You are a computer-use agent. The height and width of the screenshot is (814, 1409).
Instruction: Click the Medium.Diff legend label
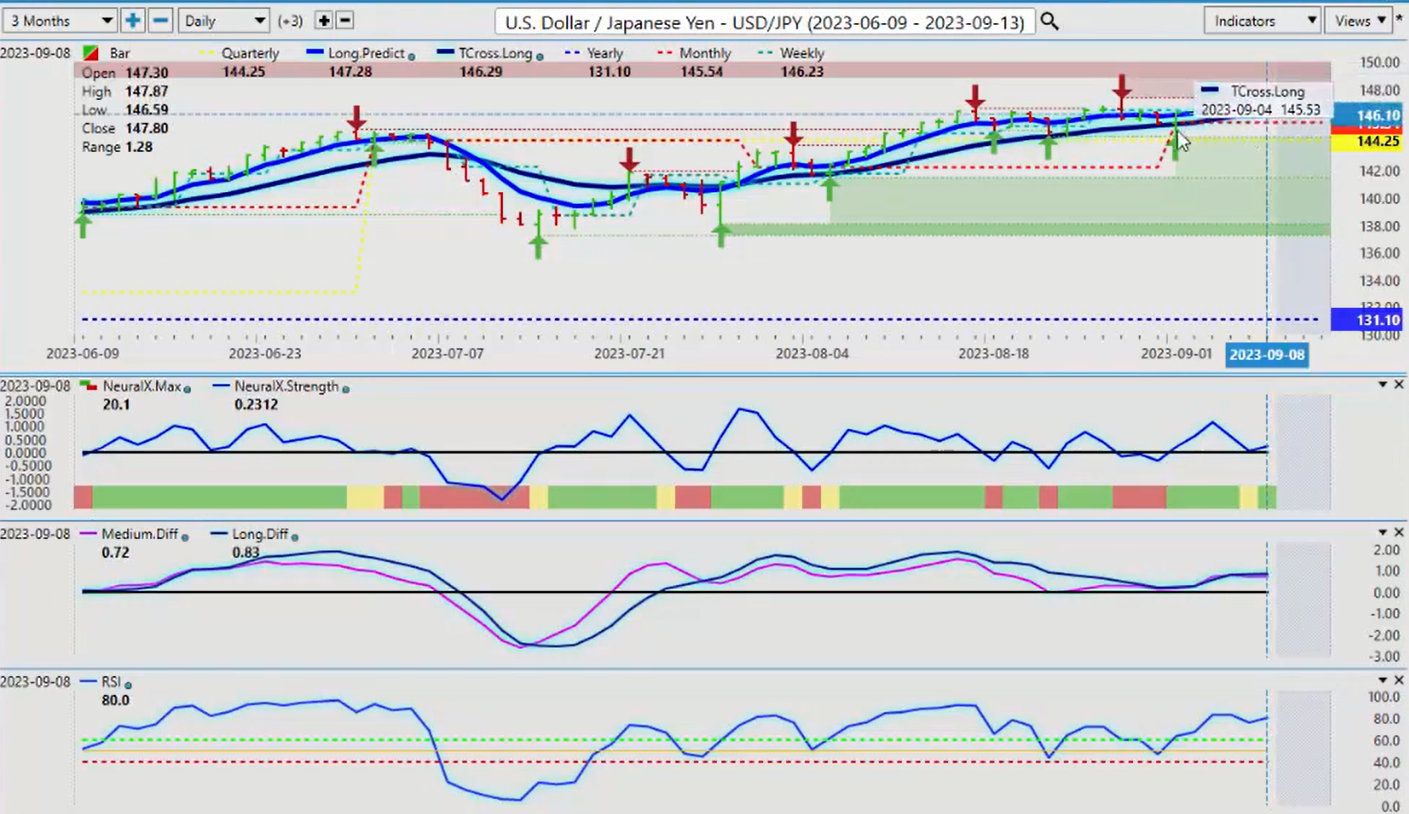tap(139, 535)
